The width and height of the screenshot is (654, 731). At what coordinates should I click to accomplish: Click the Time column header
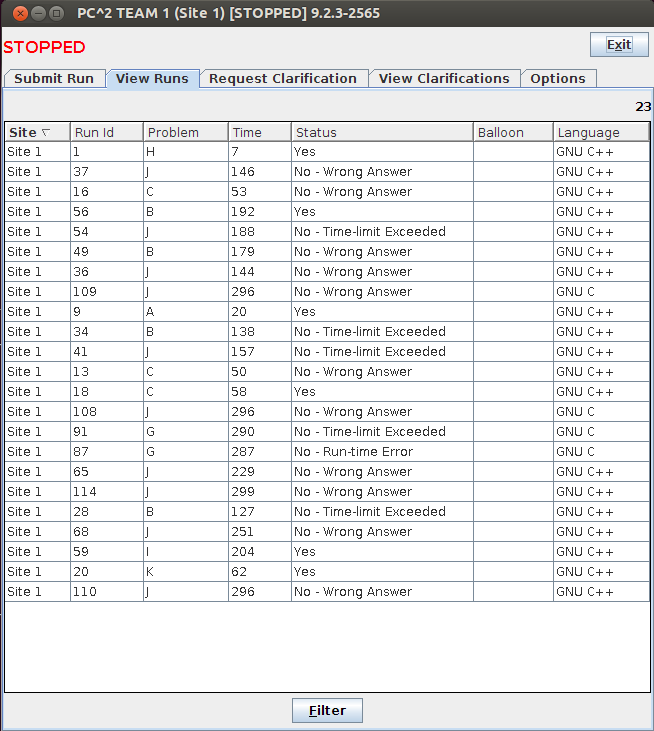click(x=259, y=132)
